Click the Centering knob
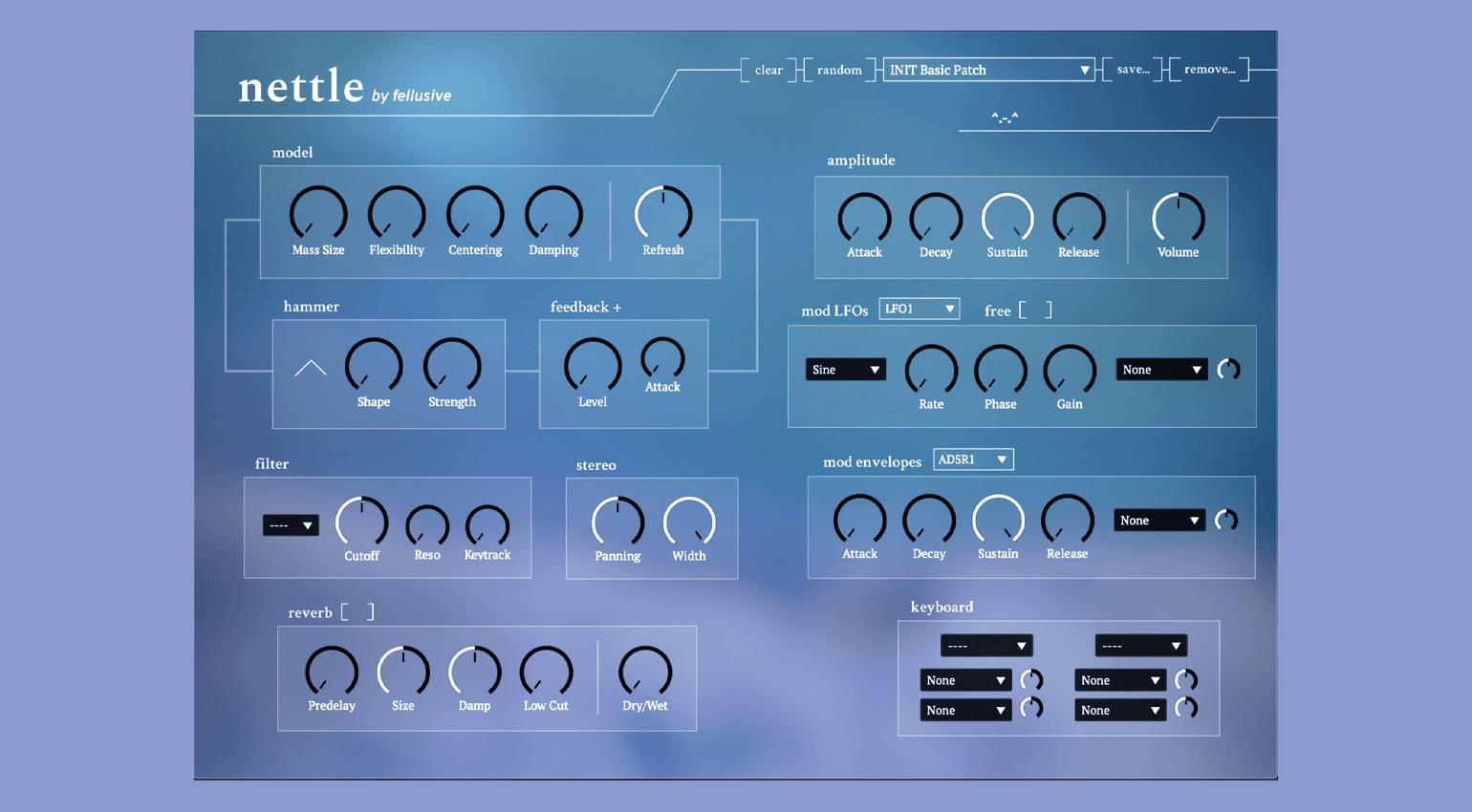Screen dimensions: 1472x812 [475, 213]
